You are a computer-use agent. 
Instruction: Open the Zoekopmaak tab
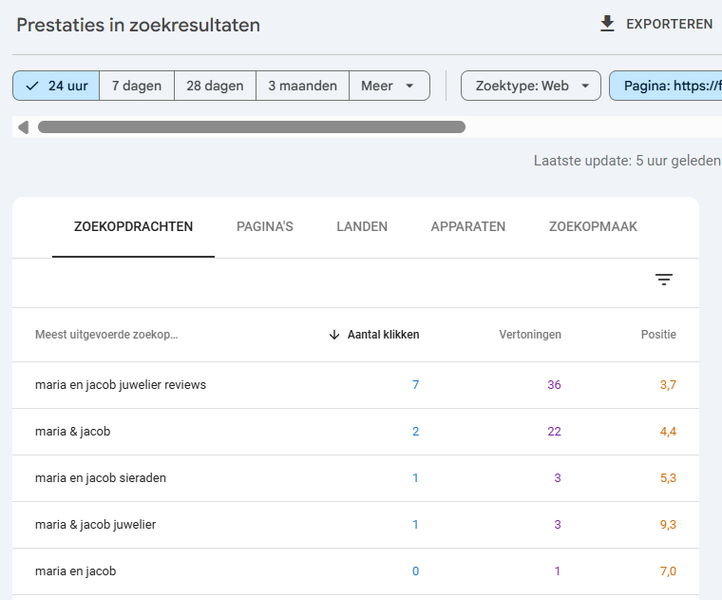pos(593,227)
